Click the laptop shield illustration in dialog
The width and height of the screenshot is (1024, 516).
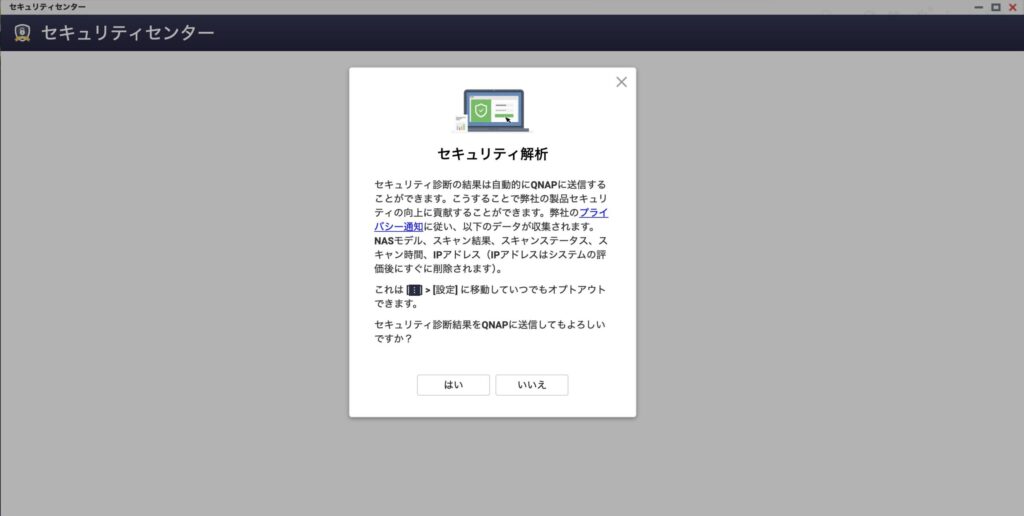click(492, 110)
